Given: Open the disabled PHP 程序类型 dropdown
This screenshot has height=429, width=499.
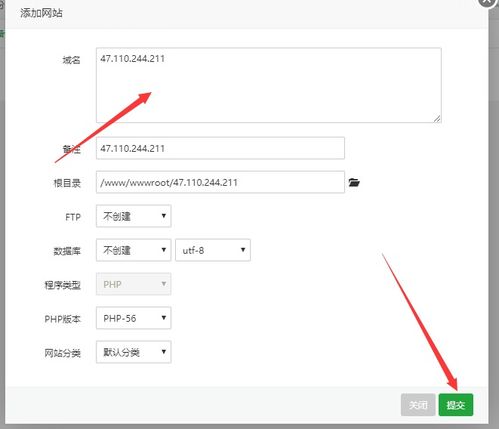Looking at the screenshot, I should (134, 284).
